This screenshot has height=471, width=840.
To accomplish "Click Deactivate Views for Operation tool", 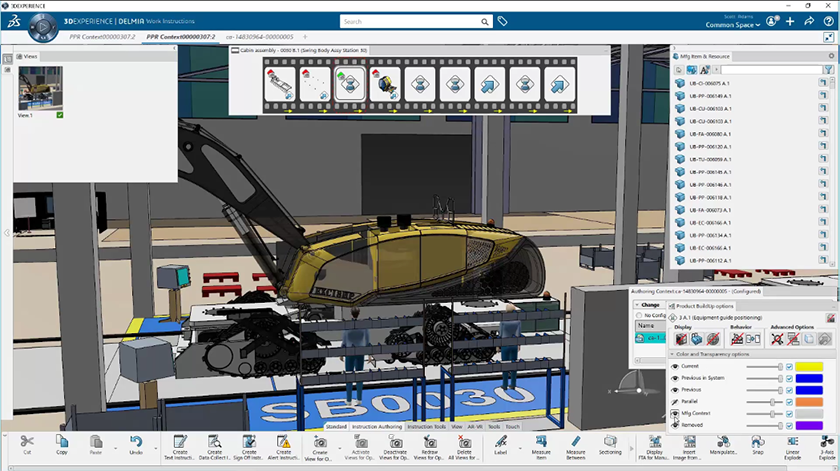I will pos(395,447).
